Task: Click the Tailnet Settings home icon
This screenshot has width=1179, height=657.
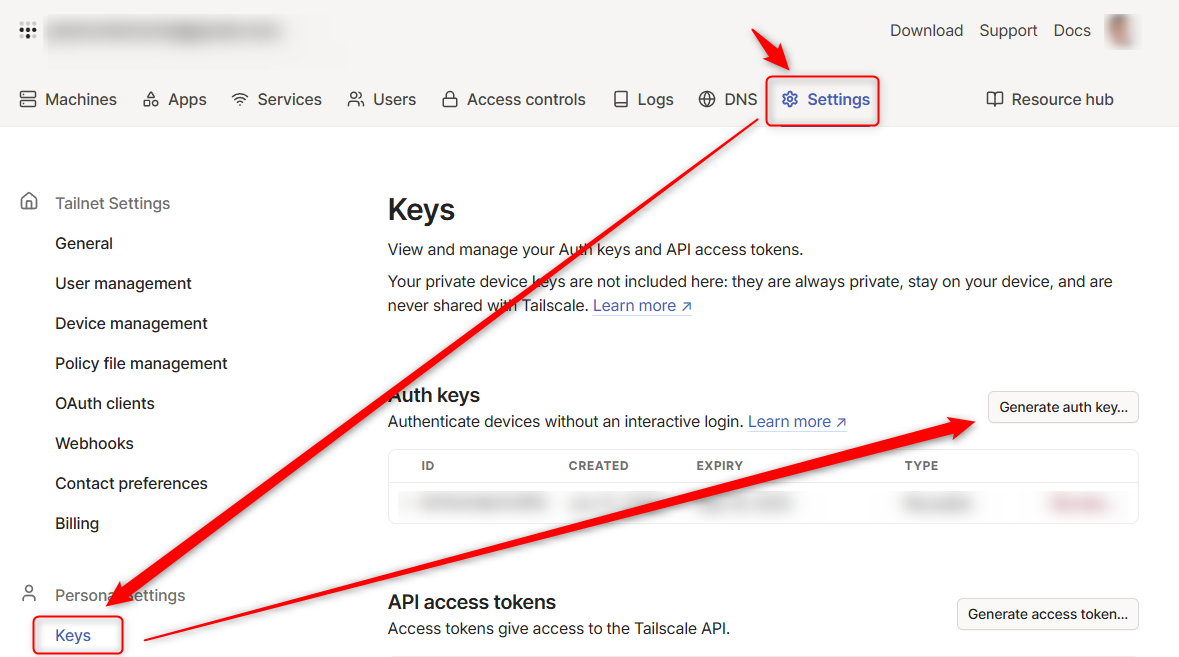Action: point(29,201)
